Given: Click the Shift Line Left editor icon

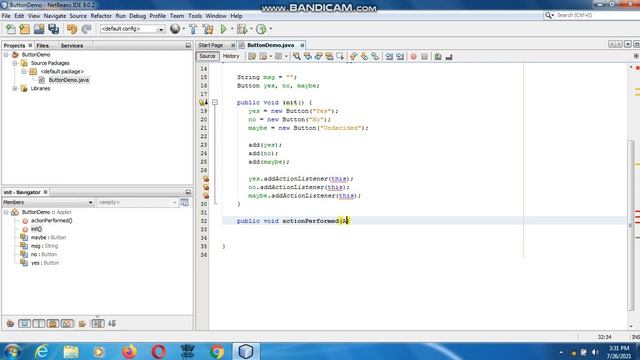Looking at the screenshot, I should point(389,57).
